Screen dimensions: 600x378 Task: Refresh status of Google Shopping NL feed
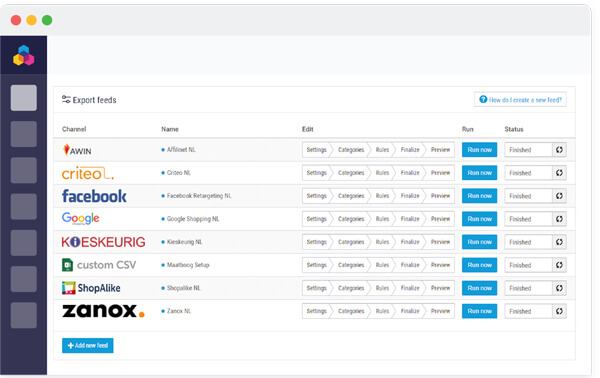559,219
